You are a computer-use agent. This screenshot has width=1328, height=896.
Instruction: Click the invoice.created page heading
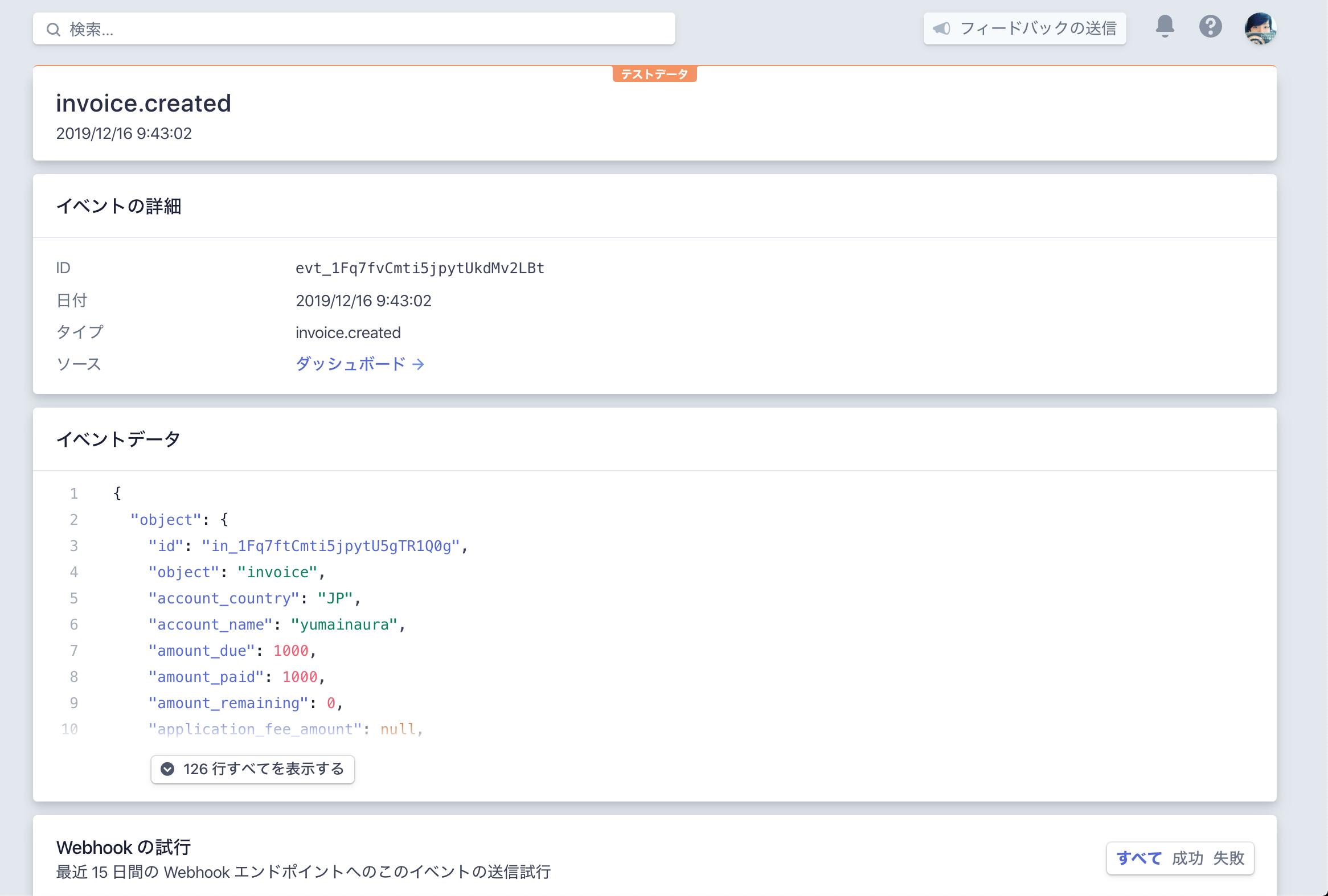144,104
